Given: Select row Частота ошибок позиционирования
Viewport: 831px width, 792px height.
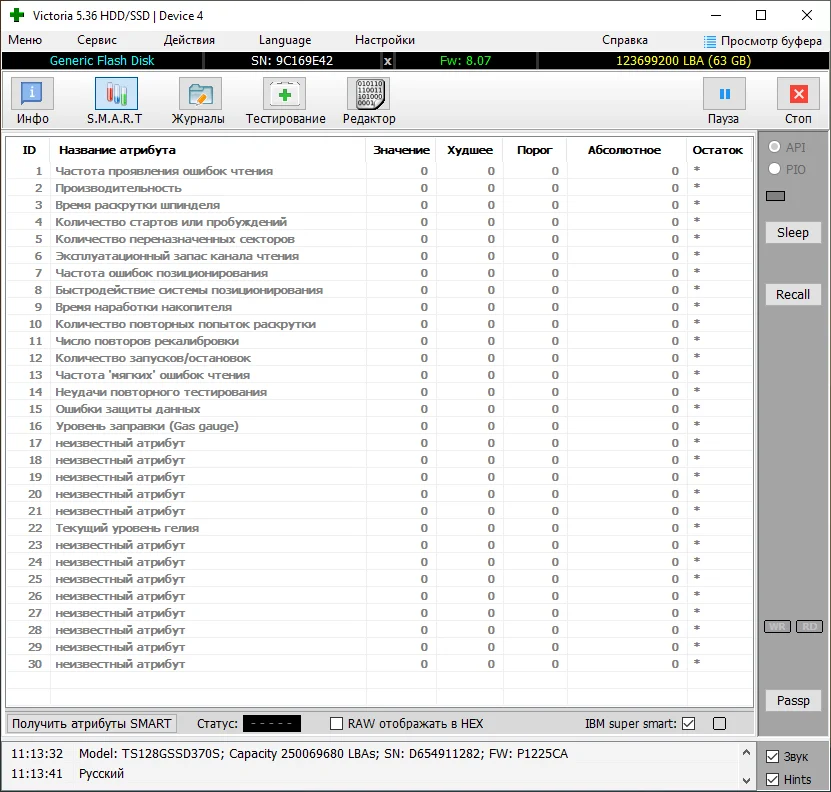Looking at the screenshot, I should tap(379, 273).
